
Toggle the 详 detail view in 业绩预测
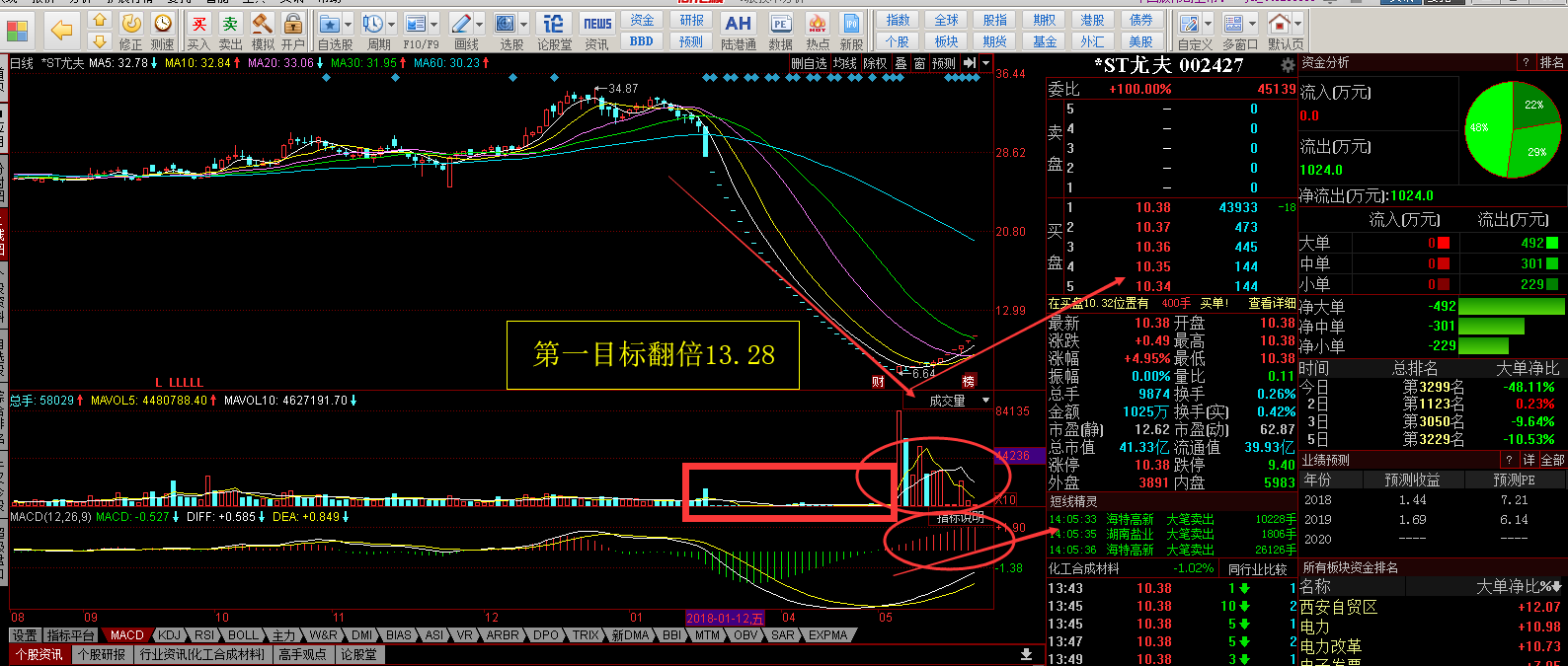(x=1529, y=460)
